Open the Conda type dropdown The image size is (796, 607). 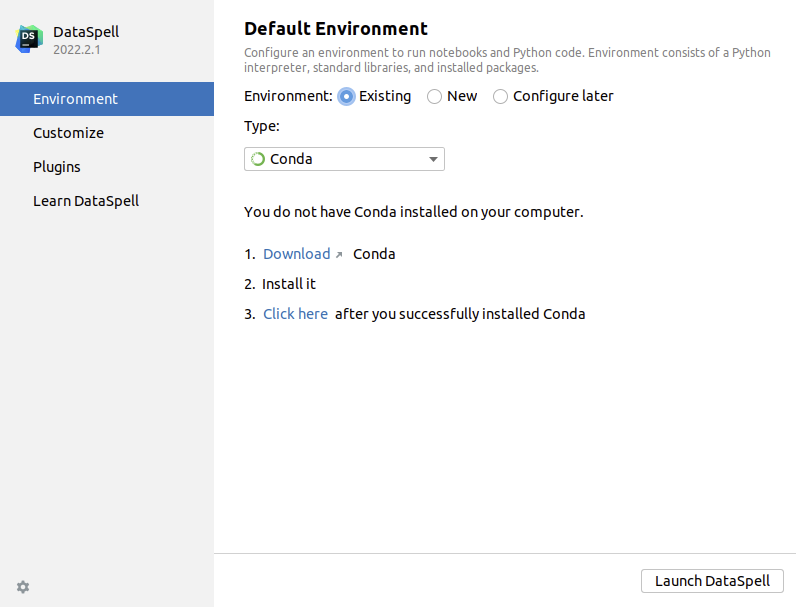click(343, 159)
